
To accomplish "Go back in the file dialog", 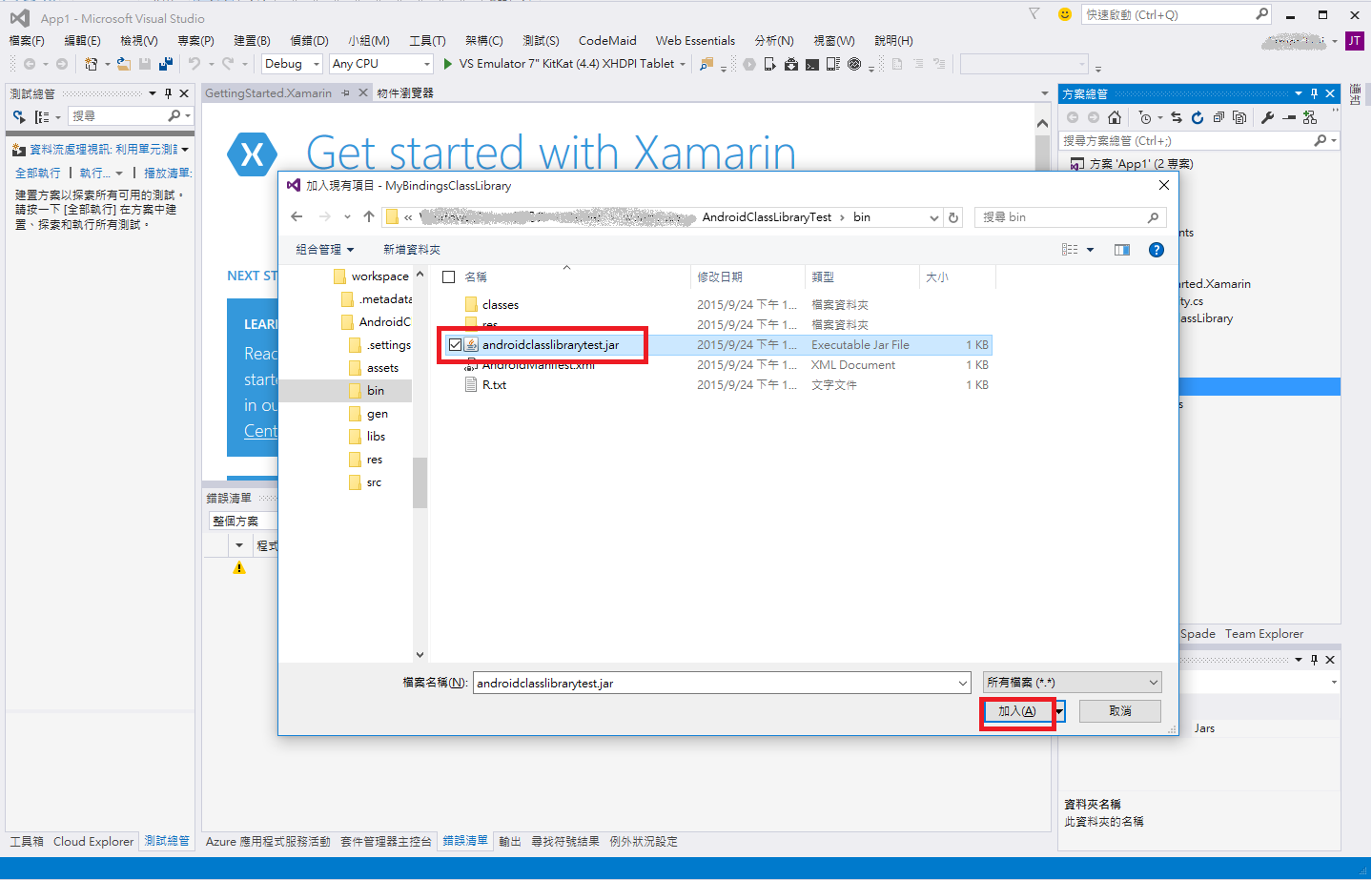I will (x=297, y=217).
